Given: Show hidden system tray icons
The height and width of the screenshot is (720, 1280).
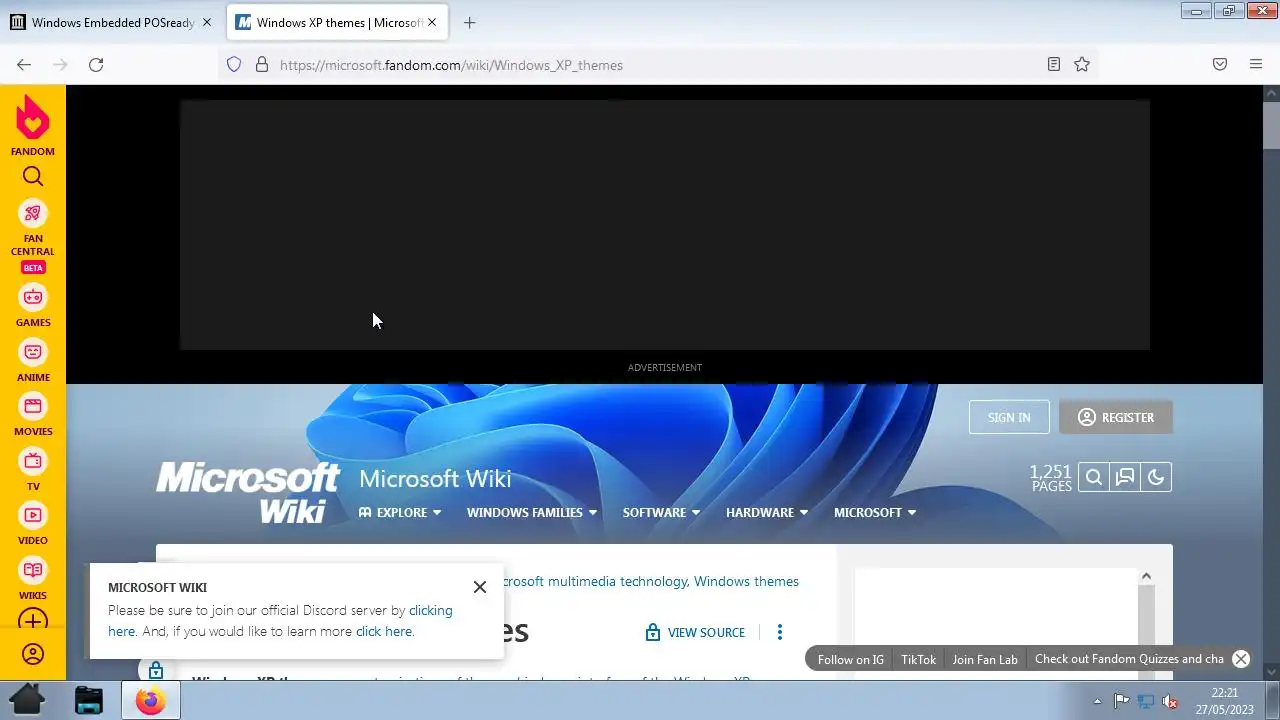Looking at the screenshot, I should pos(1097,701).
